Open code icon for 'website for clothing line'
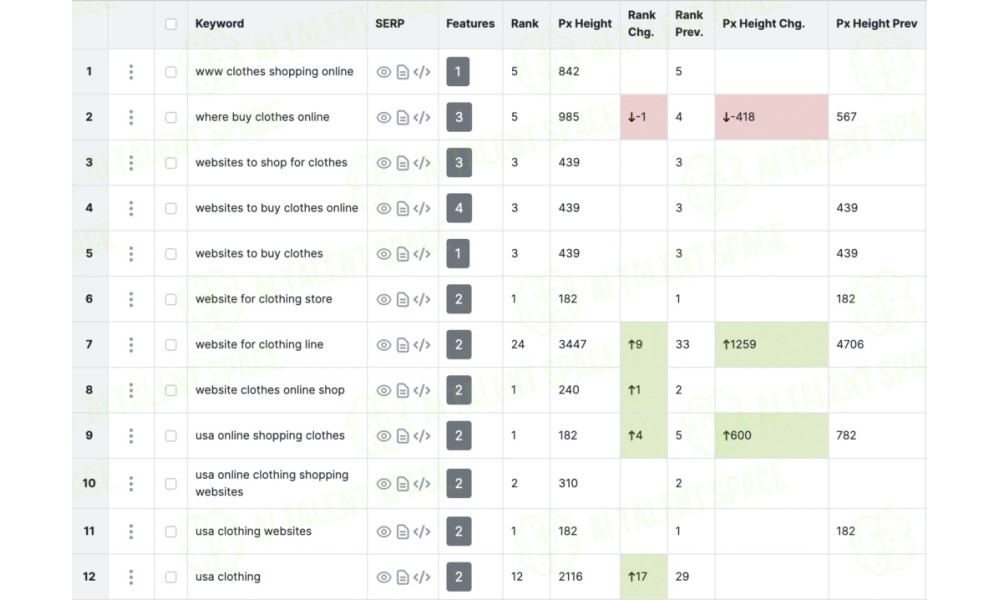 pyautogui.click(x=422, y=345)
